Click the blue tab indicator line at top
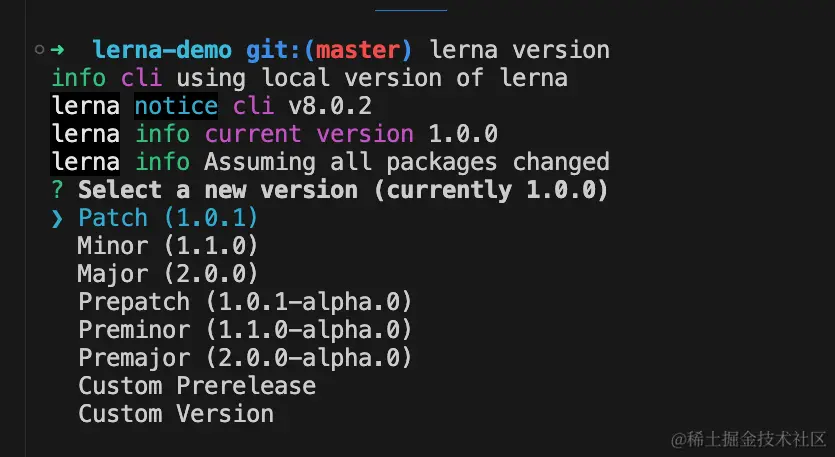 [x=411, y=10]
